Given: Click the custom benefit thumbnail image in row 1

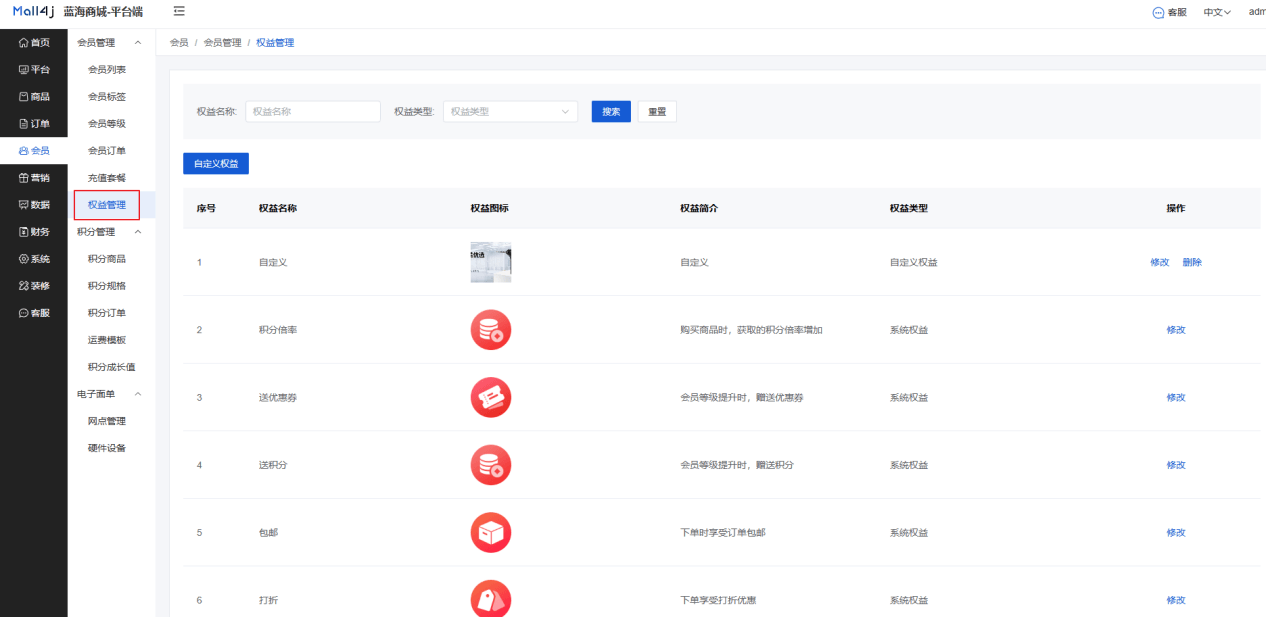Looking at the screenshot, I should 491,262.
